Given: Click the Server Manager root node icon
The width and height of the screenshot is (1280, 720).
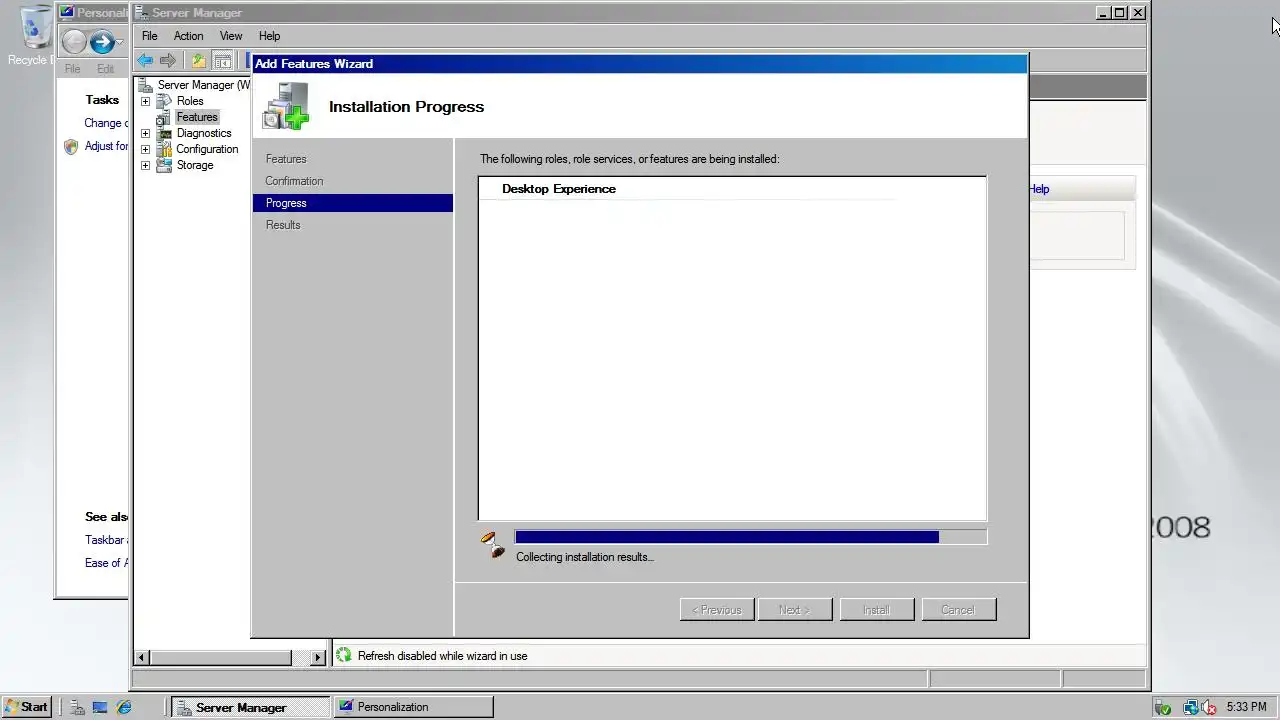Looking at the screenshot, I should [x=146, y=85].
